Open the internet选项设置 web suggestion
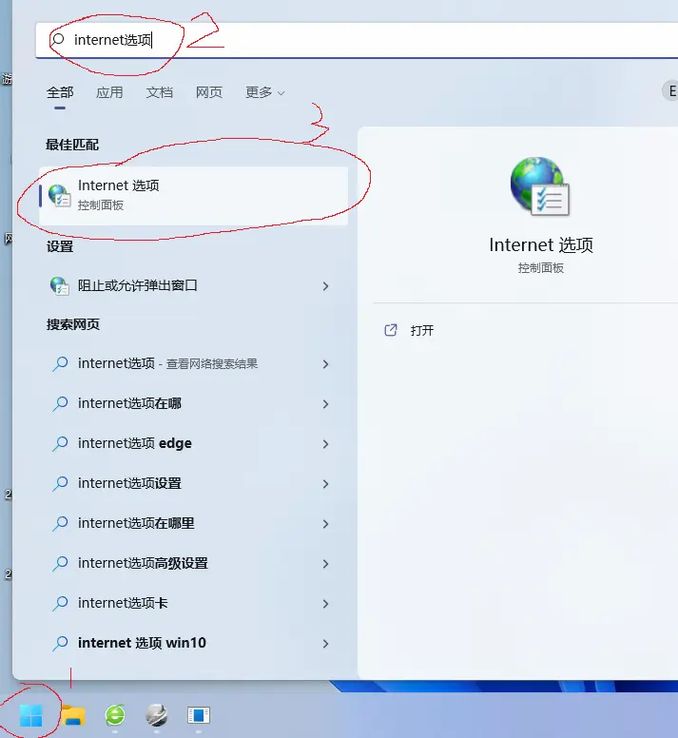 (x=130, y=483)
